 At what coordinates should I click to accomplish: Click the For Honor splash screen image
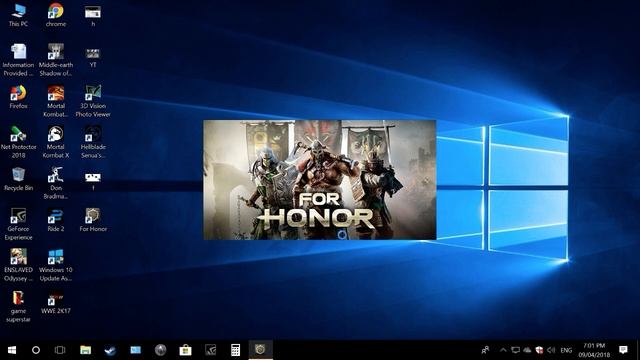[x=320, y=180]
